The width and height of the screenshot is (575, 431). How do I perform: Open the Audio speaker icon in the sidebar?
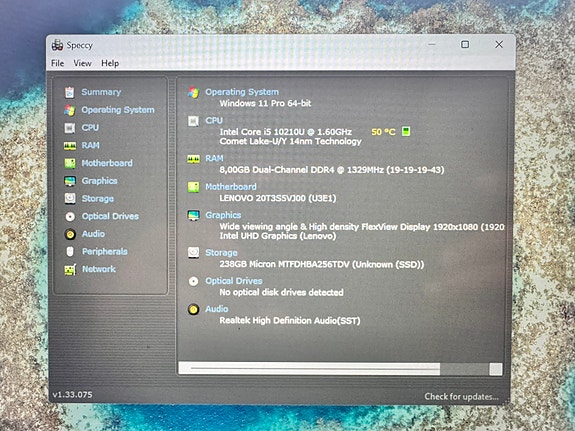[x=70, y=234]
